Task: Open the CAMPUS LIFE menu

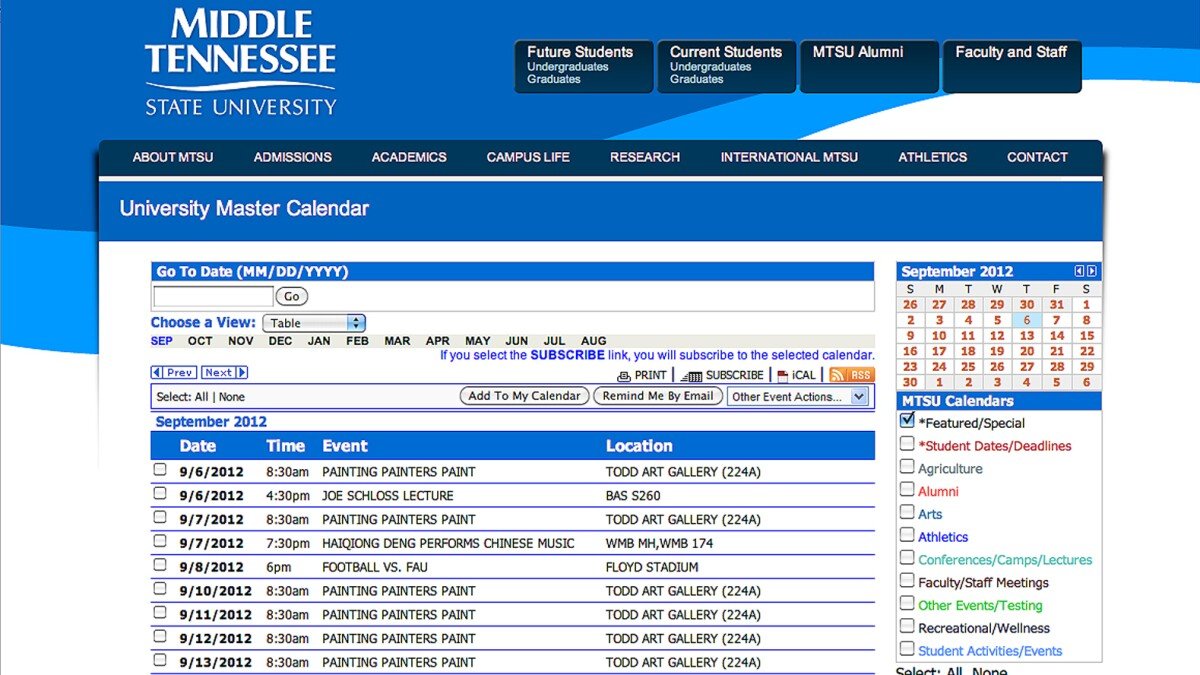Action: click(x=528, y=157)
